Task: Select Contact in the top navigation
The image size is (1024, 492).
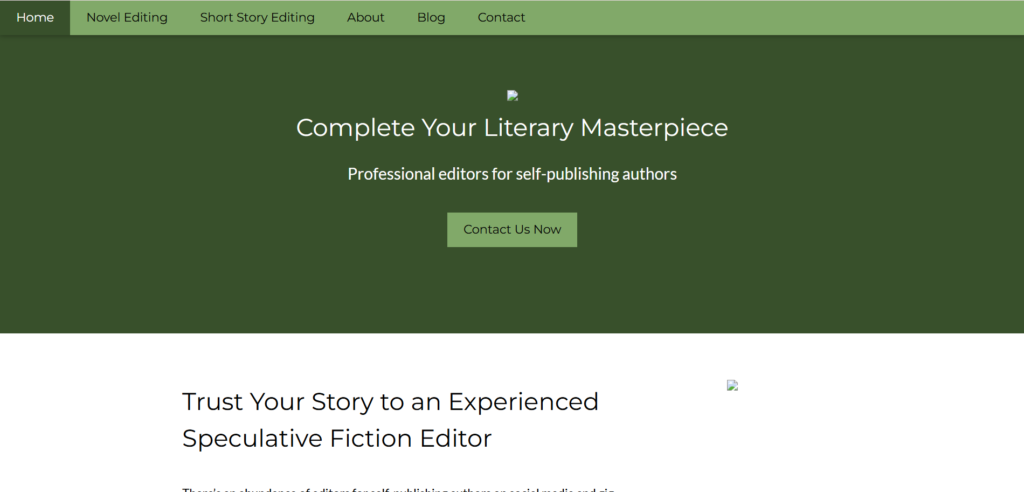Action: tap(501, 17)
